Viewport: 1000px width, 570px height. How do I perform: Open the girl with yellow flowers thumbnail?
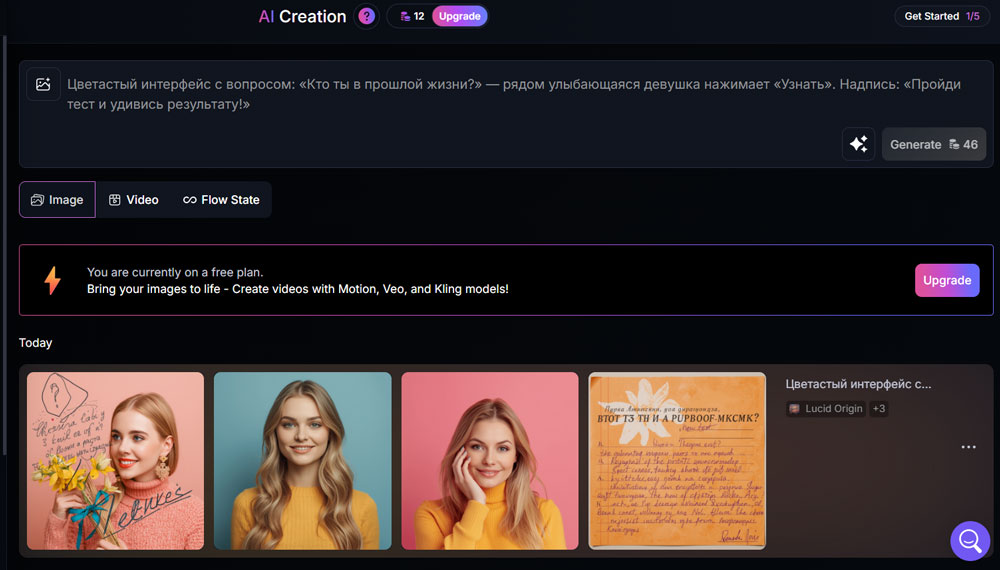115,461
